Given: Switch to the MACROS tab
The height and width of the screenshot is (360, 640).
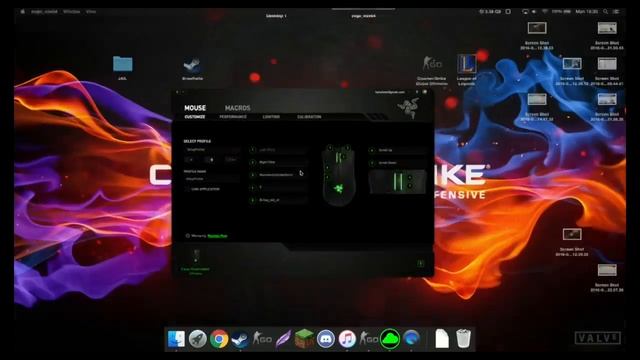Looking at the screenshot, I should point(238,108).
